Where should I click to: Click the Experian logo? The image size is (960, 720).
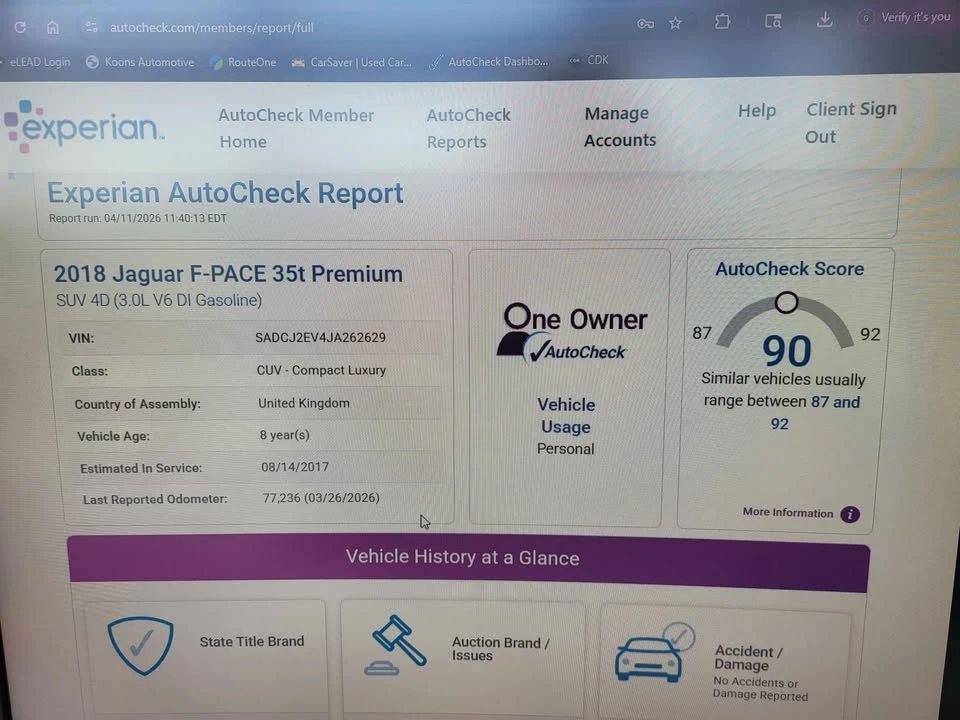pos(84,127)
